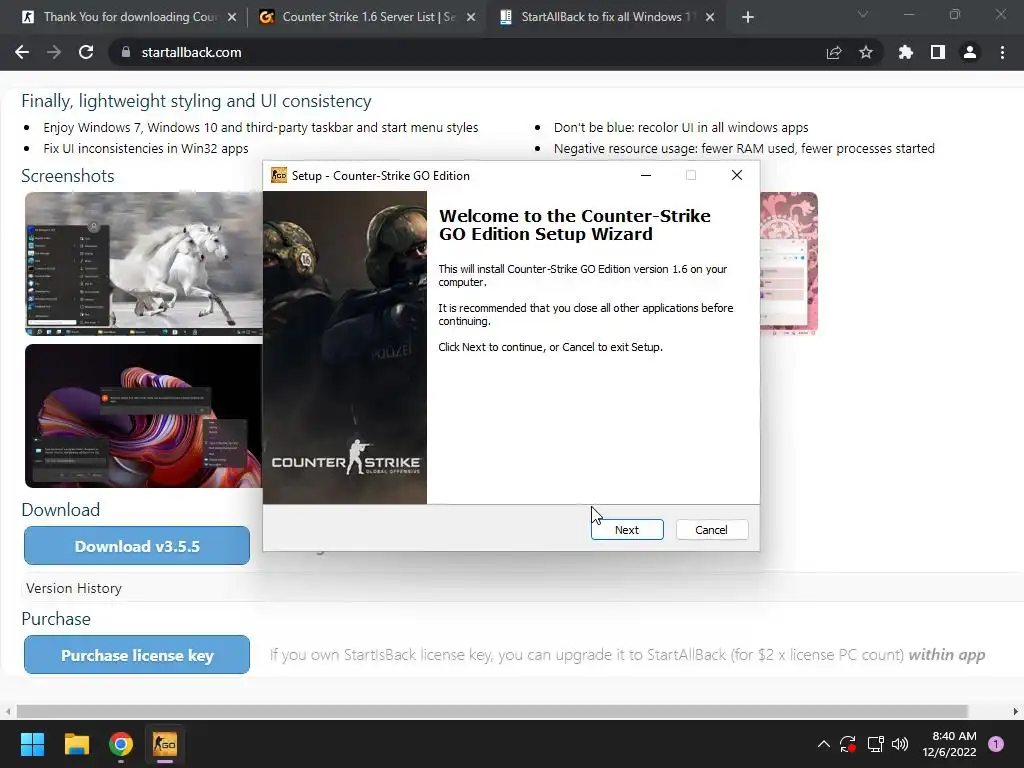This screenshot has height=768, width=1024.
Task: Click the Counter-Strike GO setup taskbar icon
Action: pos(165,744)
